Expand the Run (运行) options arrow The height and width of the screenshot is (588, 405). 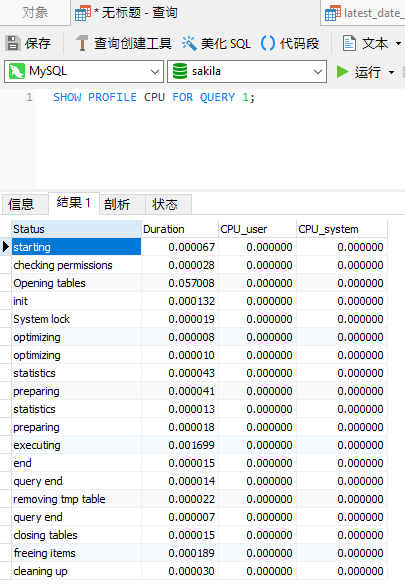(x=392, y=72)
